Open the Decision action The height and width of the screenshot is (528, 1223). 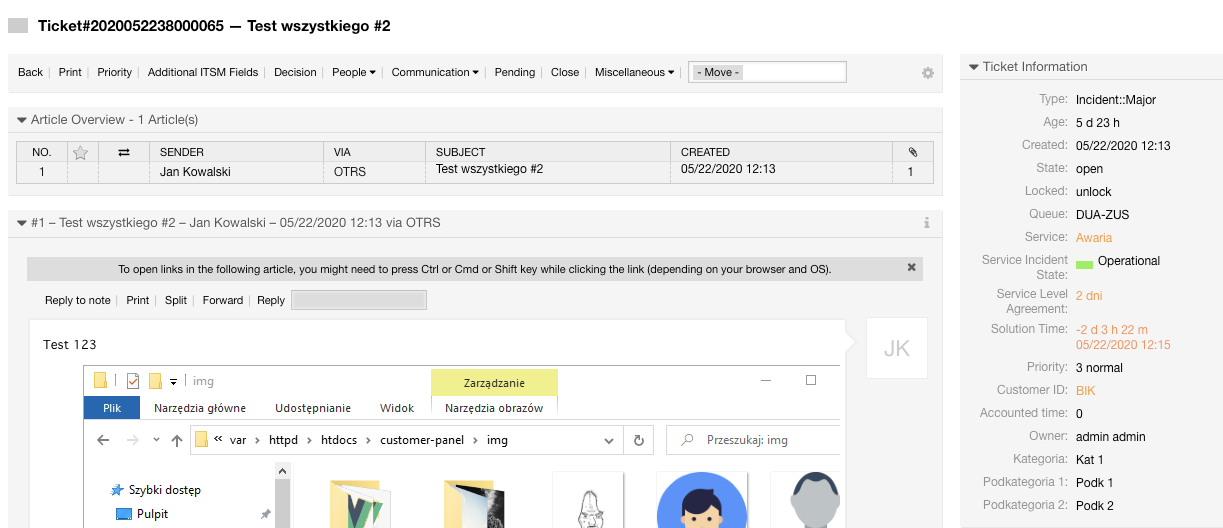click(295, 72)
